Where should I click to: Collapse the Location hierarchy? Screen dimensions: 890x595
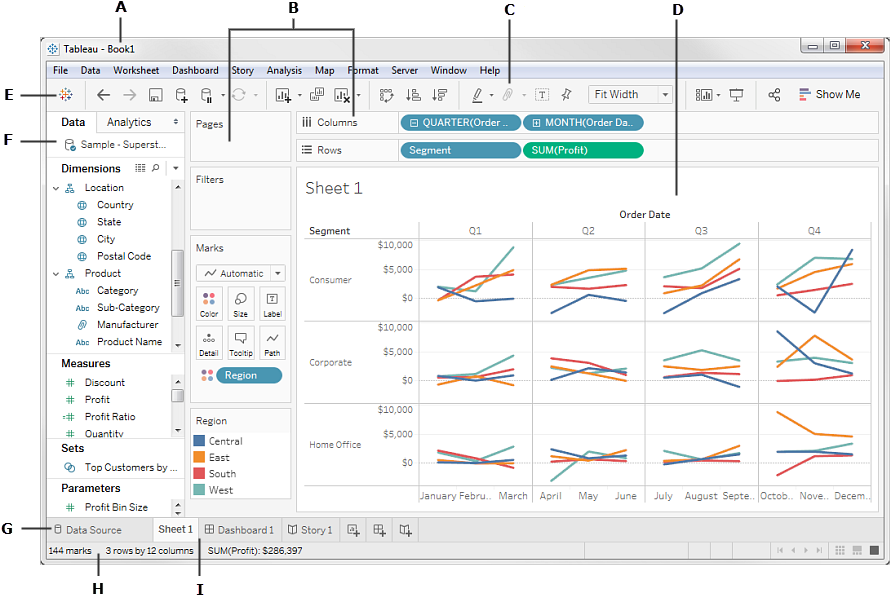tap(56, 188)
